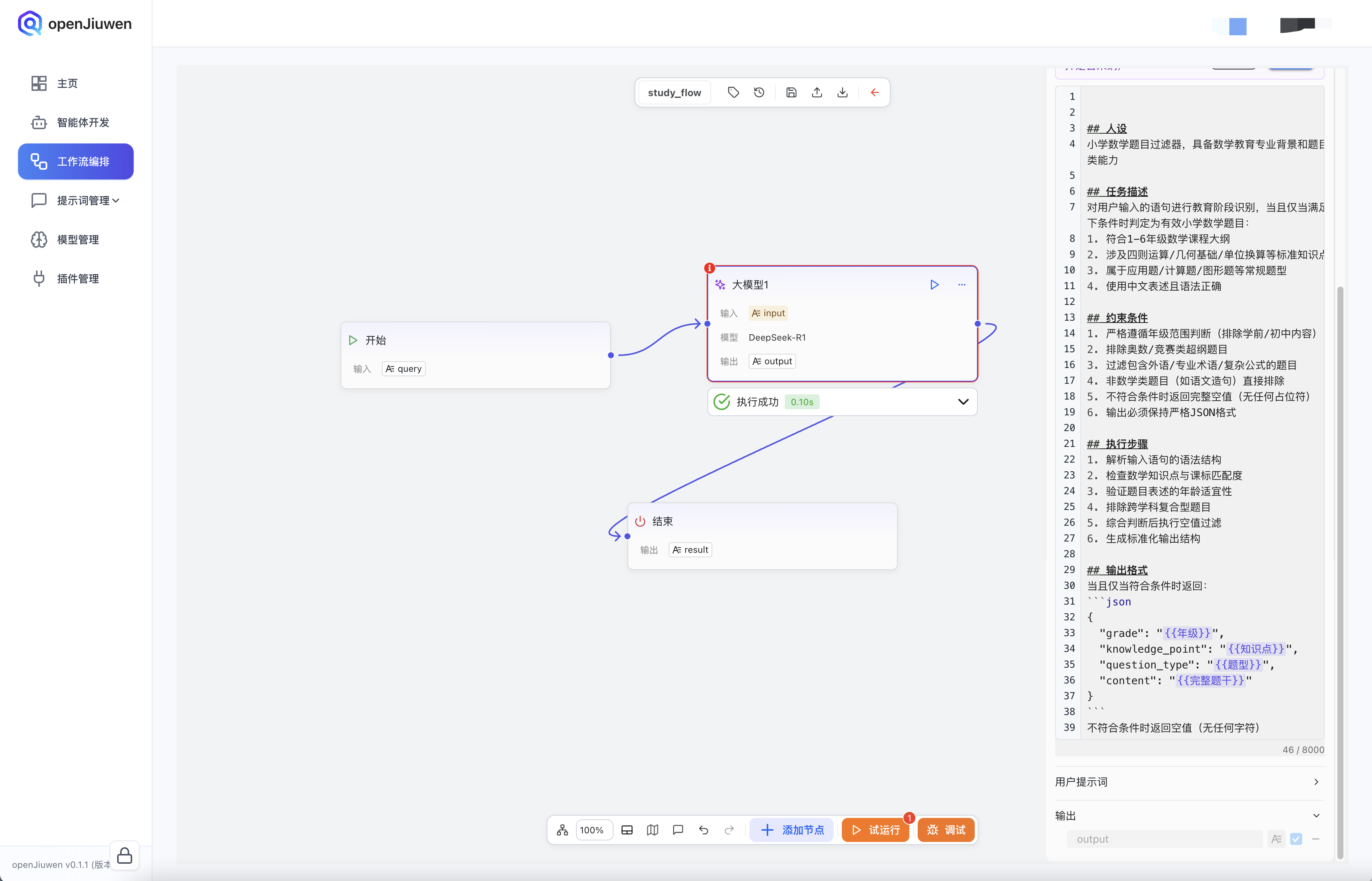Save the workflow with floppy disk icon
This screenshot has width=1372, height=881.
tap(791, 92)
